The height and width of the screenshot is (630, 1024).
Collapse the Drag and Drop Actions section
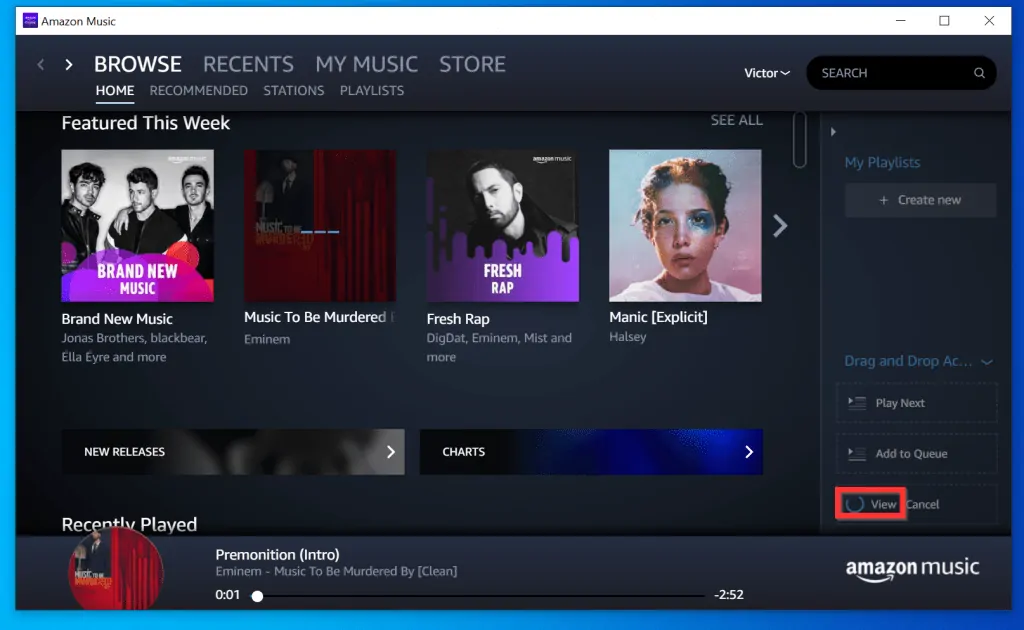(987, 362)
